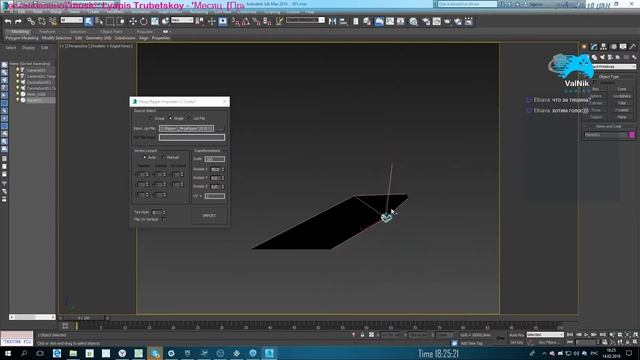This screenshot has width=640, height=360.
Task: Switch to the Populate ribbon tab
Action: 144,31
